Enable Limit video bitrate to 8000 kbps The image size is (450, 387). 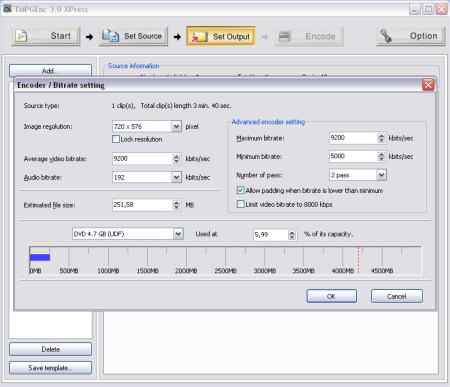pyautogui.click(x=240, y=204)
